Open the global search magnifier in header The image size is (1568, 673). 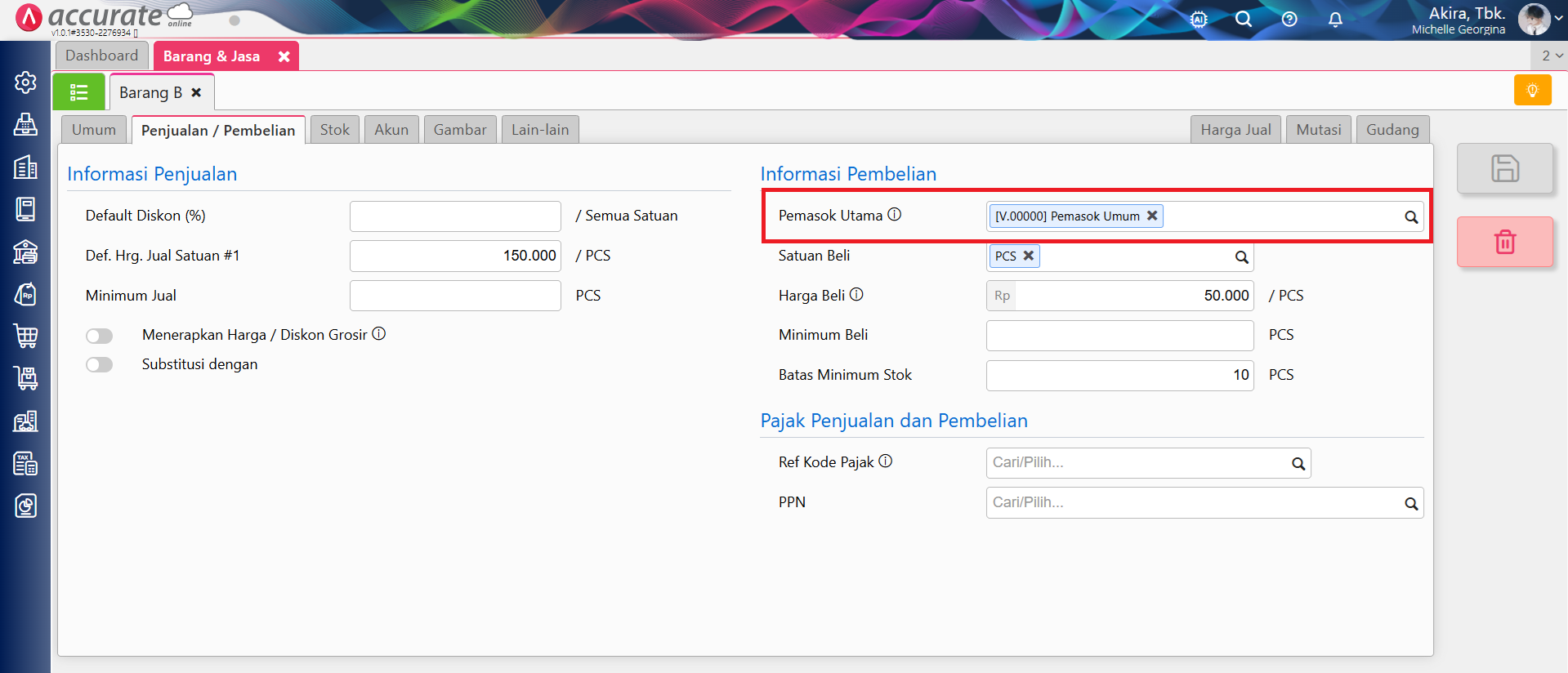click(1243, 19)
